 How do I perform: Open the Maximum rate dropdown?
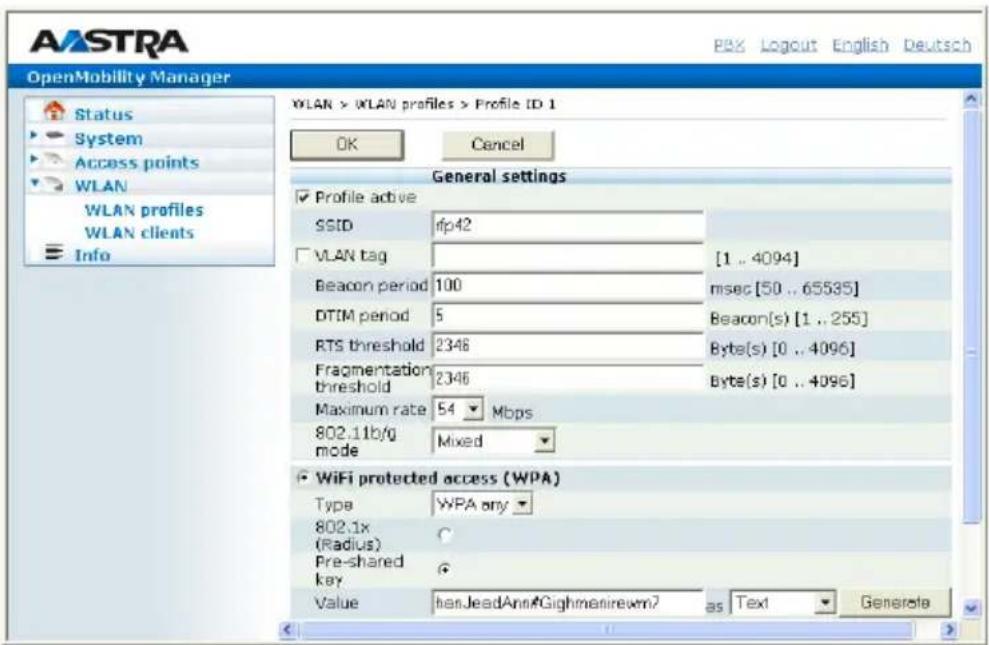click(458, 409)
